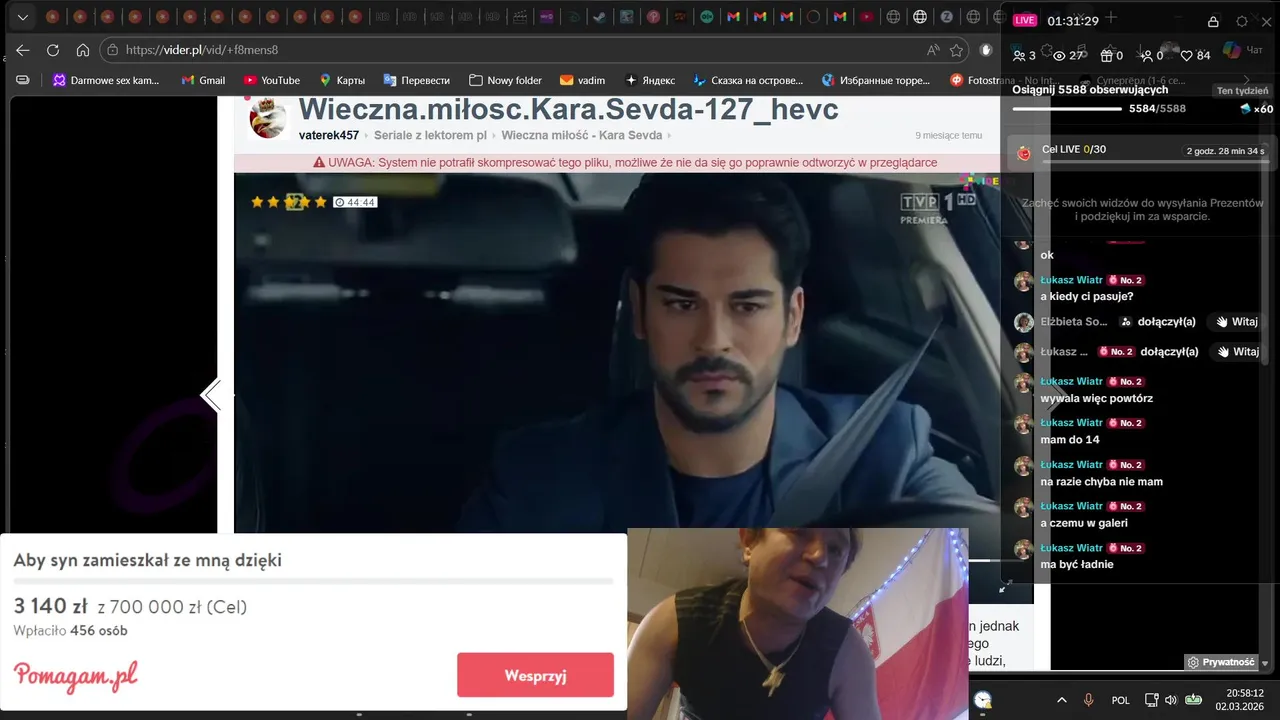Viewport: 1280px width, 720px height.
Task: Click the Wesprzyj donate button
Action: pyautogui.click(x=535, y=675)
